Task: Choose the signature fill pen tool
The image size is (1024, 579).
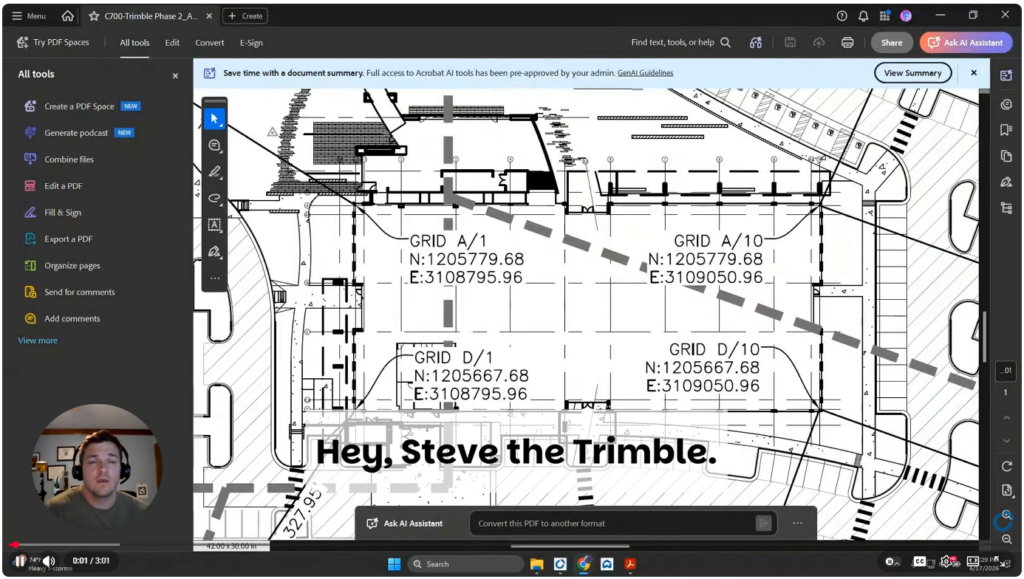Action: tap(214, 251)
